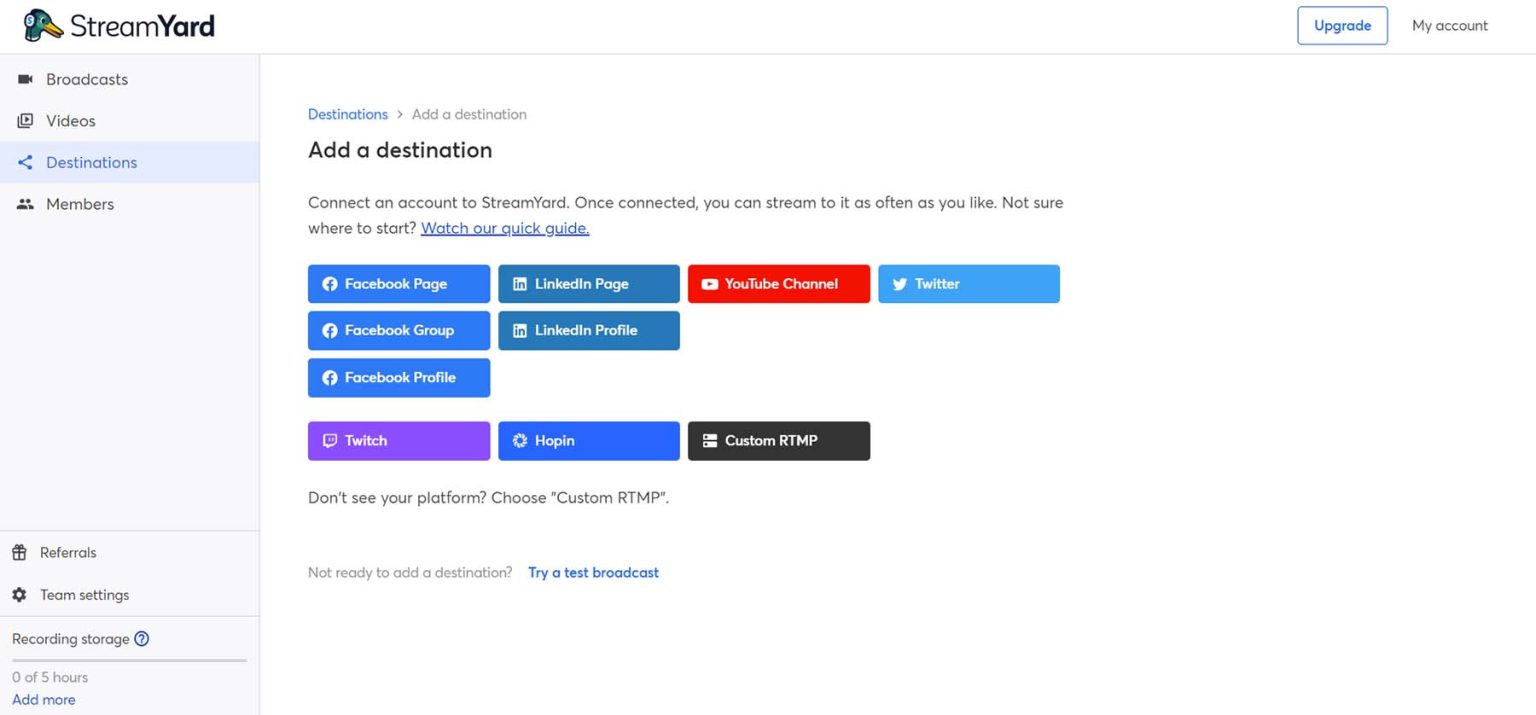Screen dimensions: 1536x715
Task: Click the Destinations share icon
Action: [x=24, y=162]
